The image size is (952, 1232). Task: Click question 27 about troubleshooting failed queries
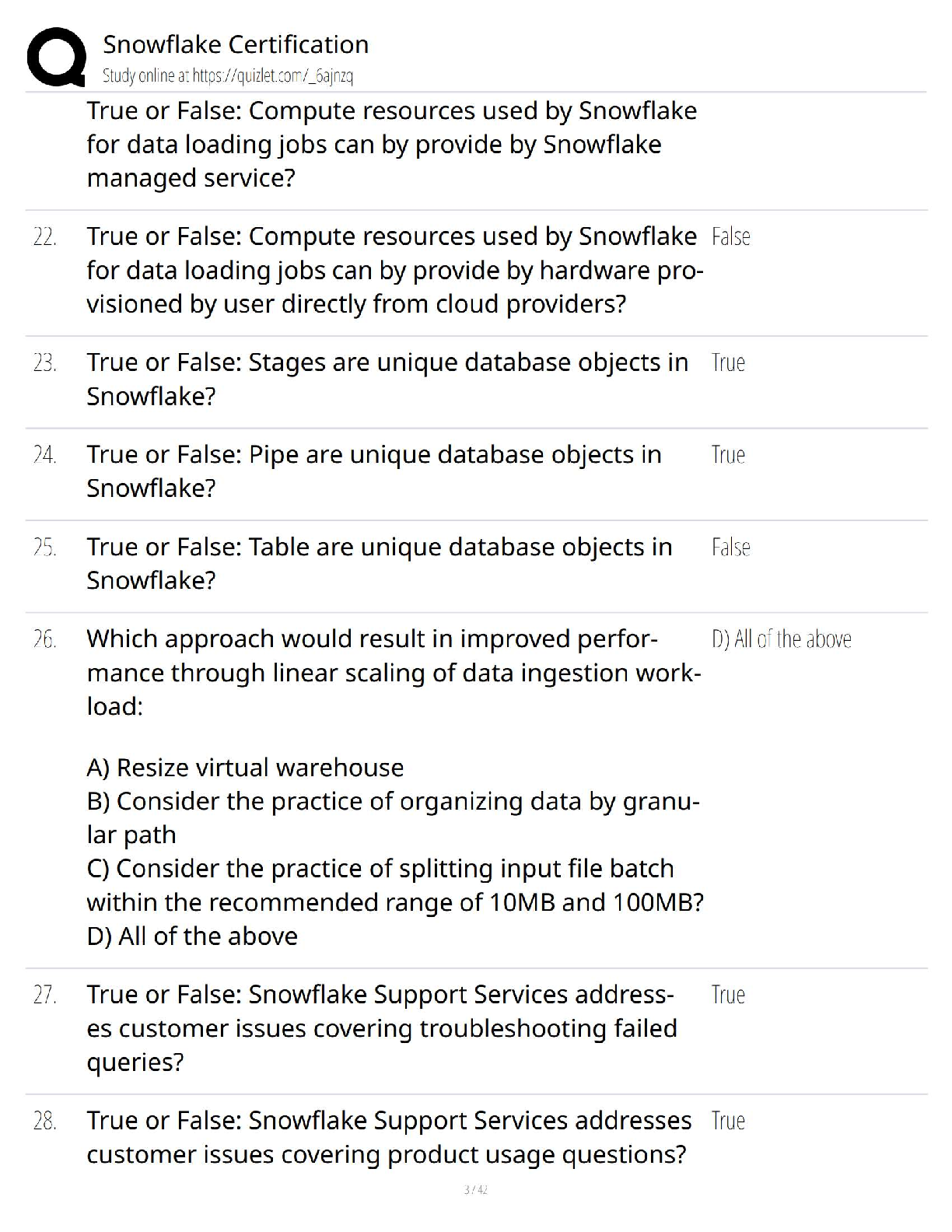click(382, 1028)
